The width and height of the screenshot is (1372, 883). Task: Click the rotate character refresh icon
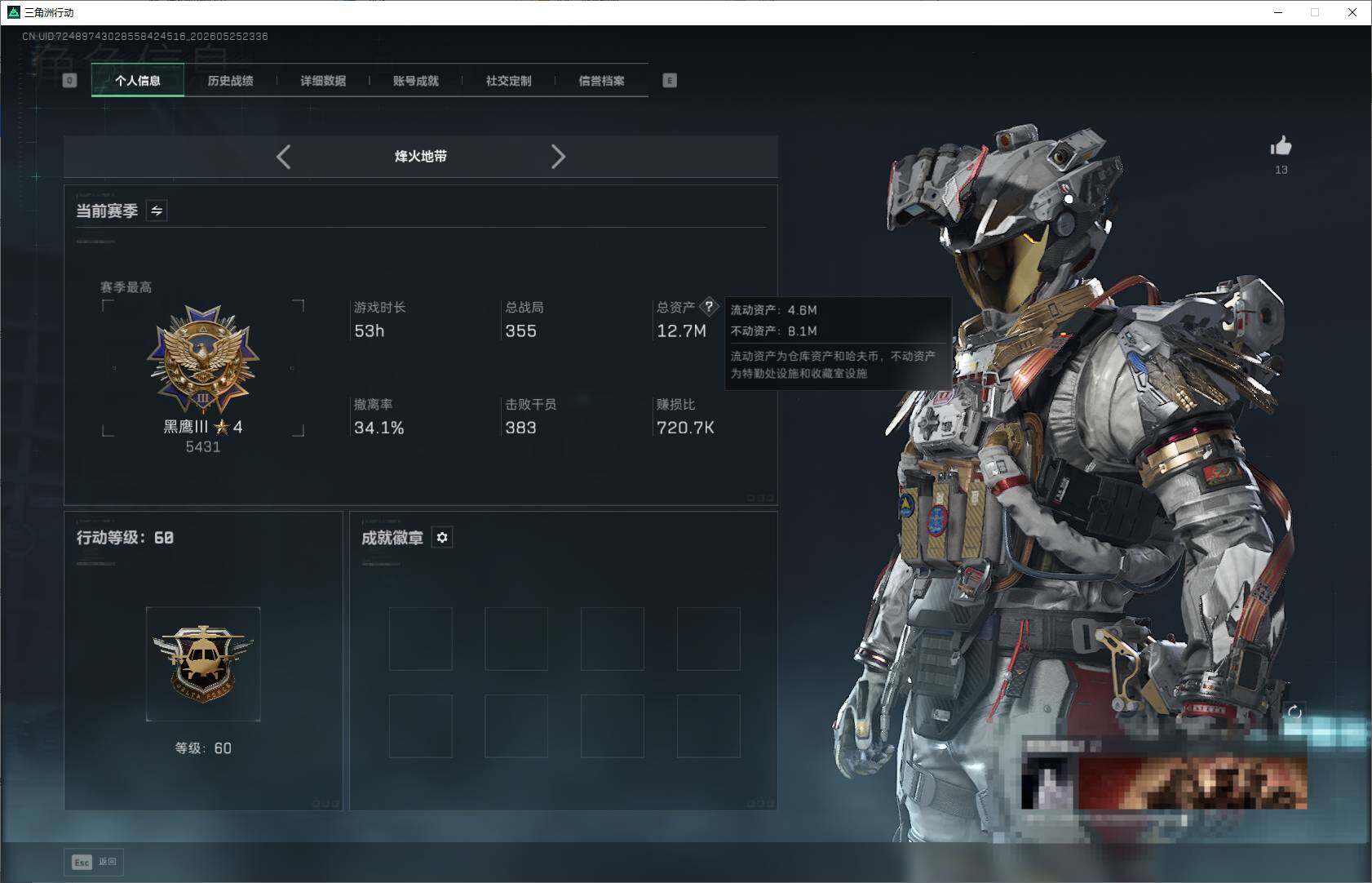coord(1295,712)
